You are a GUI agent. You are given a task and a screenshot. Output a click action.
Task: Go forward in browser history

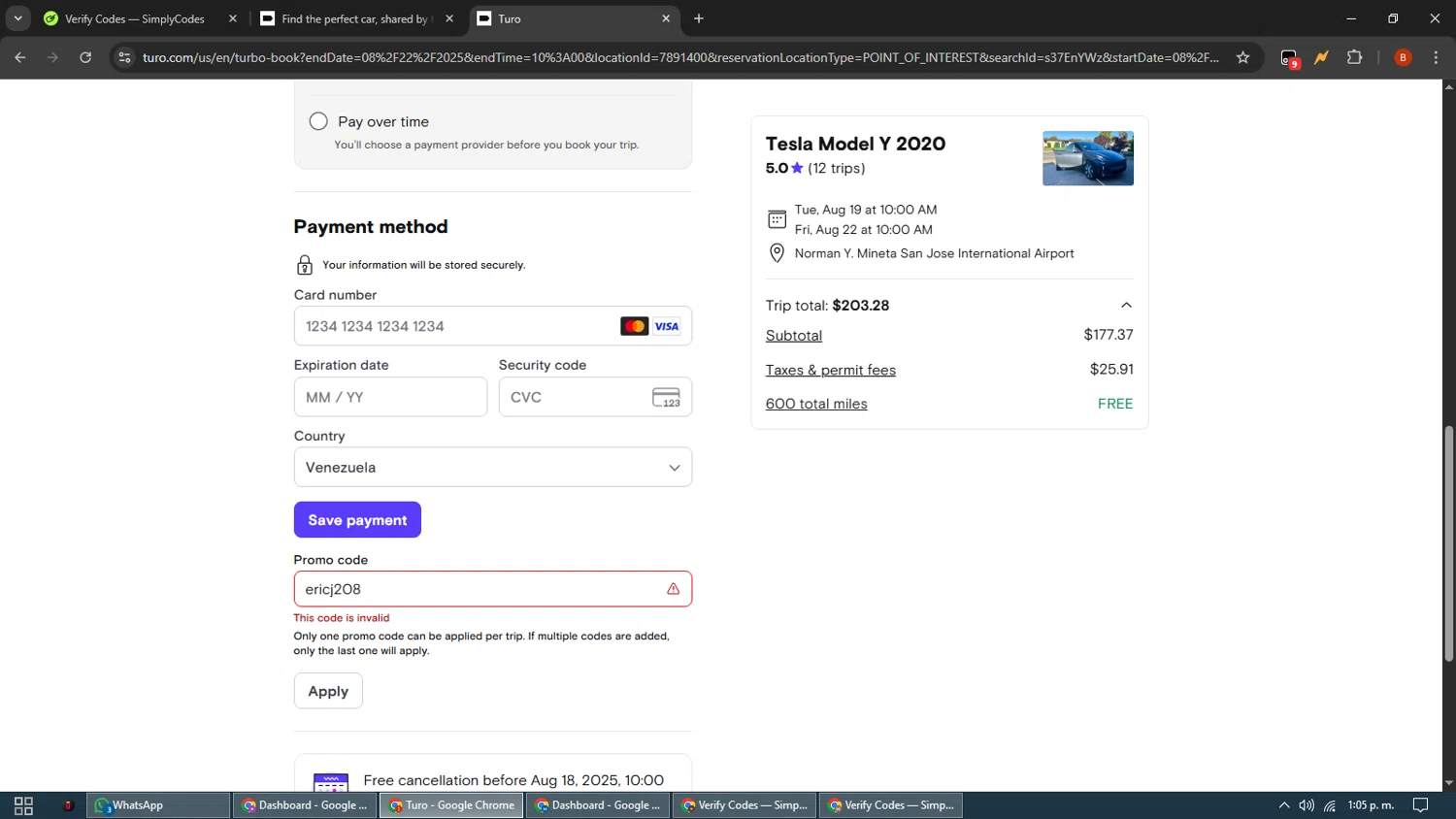(x=52, y=57)
